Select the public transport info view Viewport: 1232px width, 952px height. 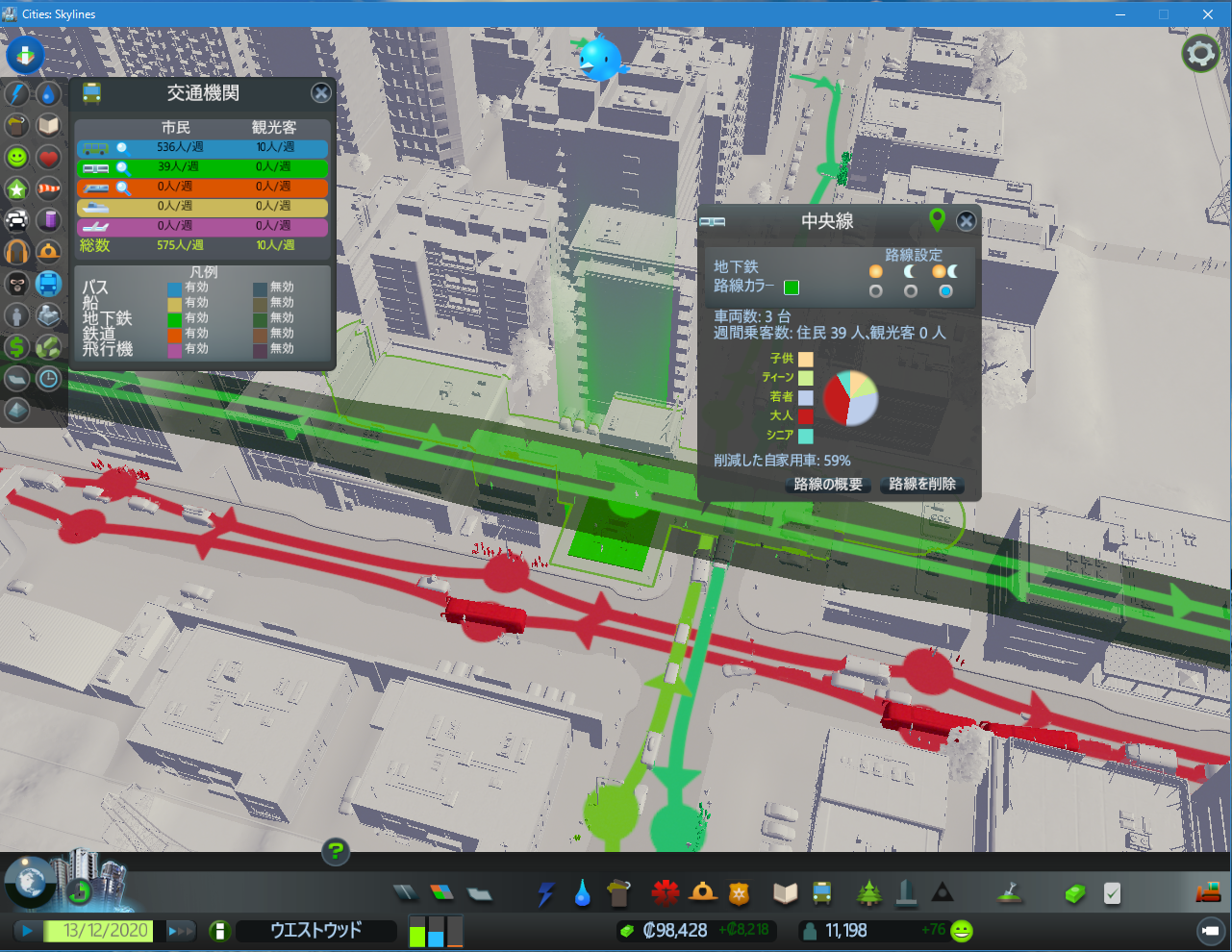(49, 284)
